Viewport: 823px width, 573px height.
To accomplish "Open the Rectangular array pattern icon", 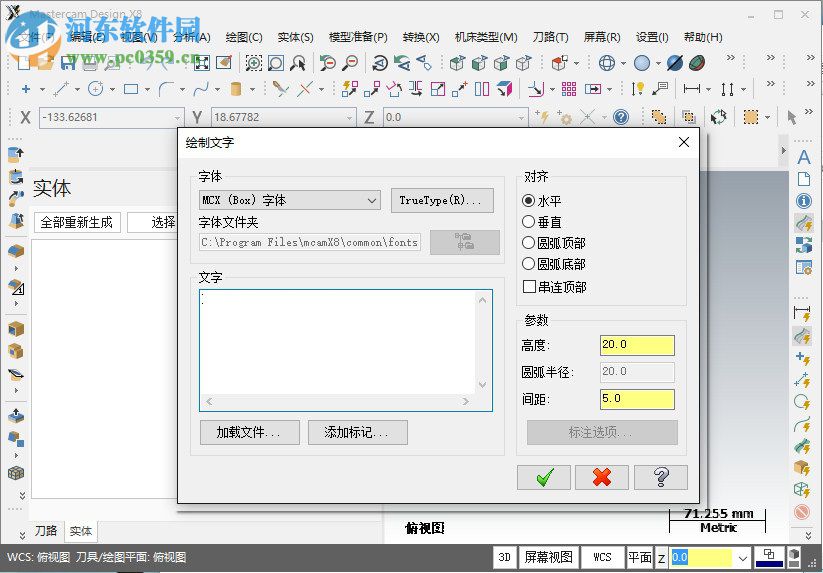I will 569,89.
